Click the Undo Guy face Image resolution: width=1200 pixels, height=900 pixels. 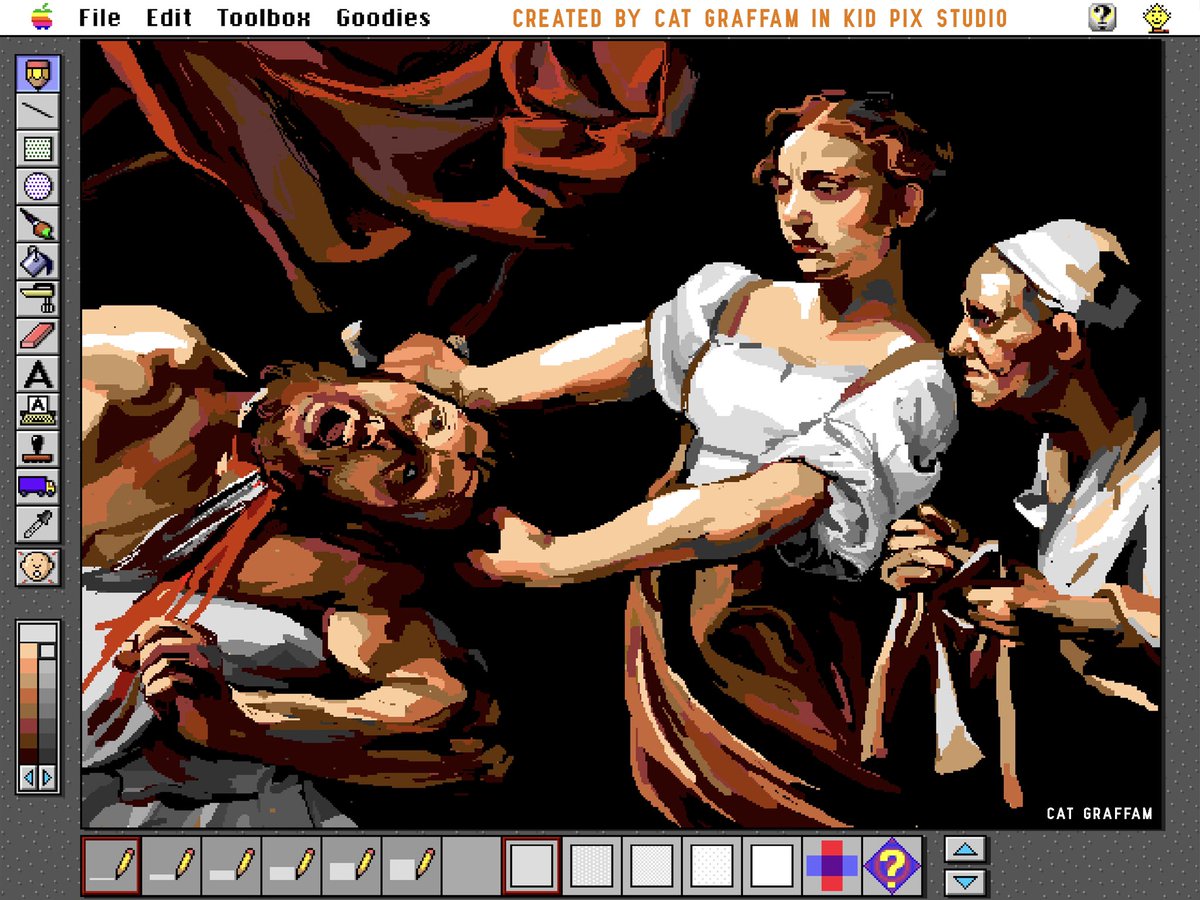(x=38, y=566)
